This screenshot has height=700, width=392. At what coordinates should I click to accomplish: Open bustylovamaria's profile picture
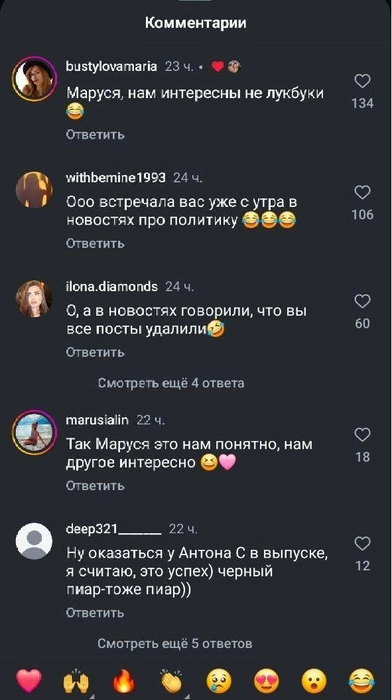(34, 78)
